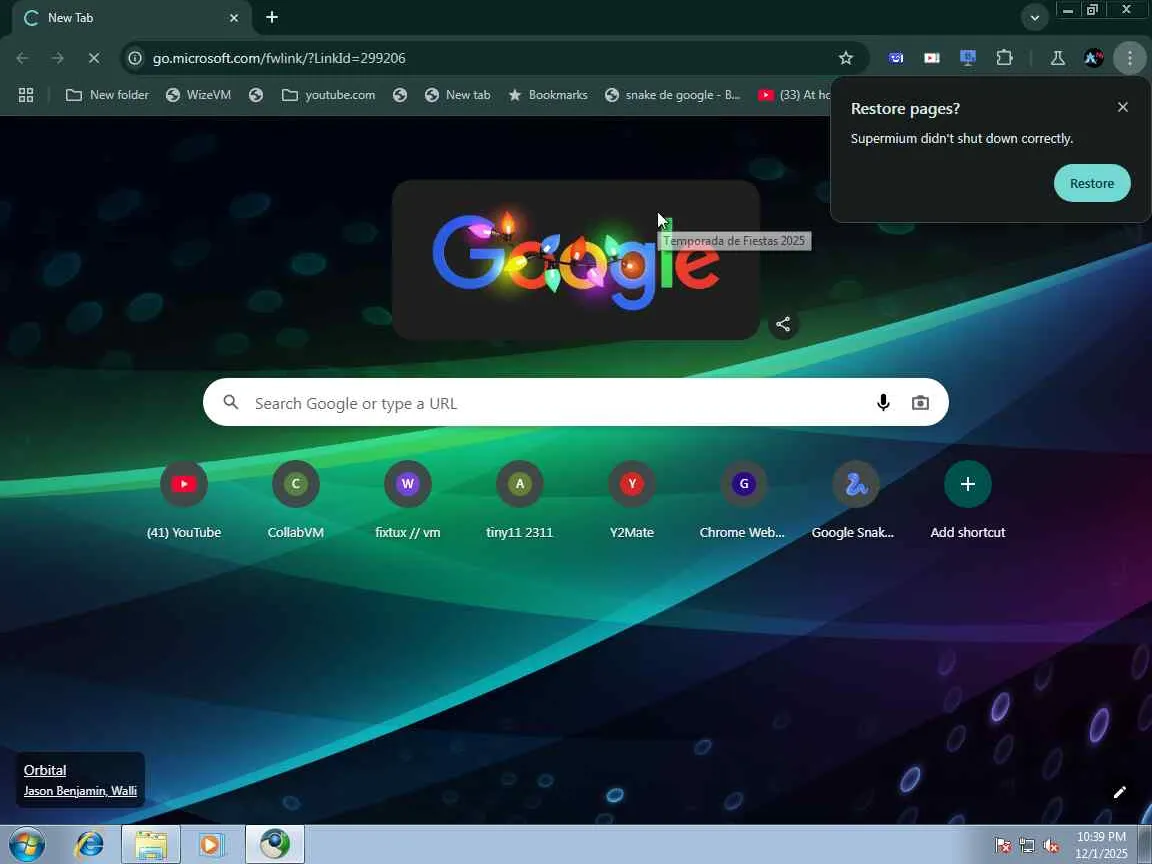Open the clock showing 10:39 PM

(x=1101, y=845)
